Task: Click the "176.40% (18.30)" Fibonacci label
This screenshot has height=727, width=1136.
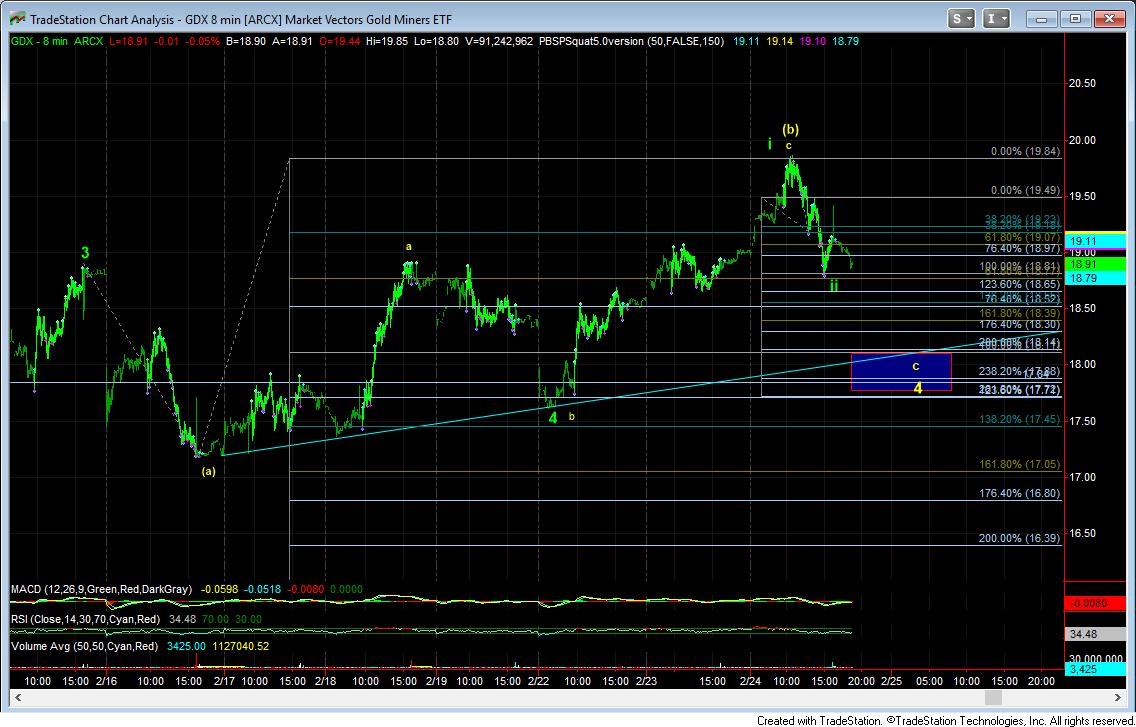Action: point(1020,325)
